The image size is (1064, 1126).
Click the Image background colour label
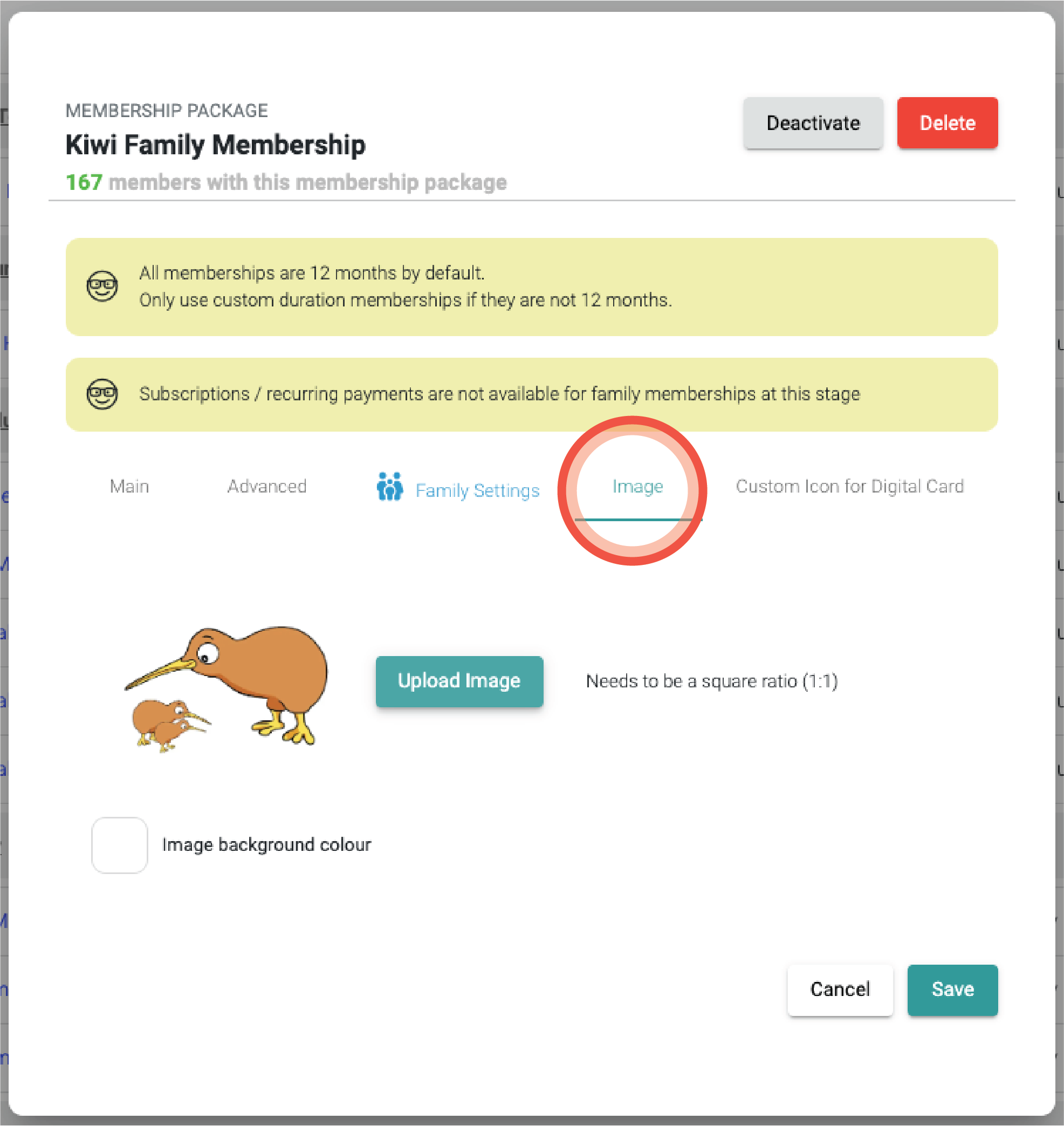tap(266, 845)
